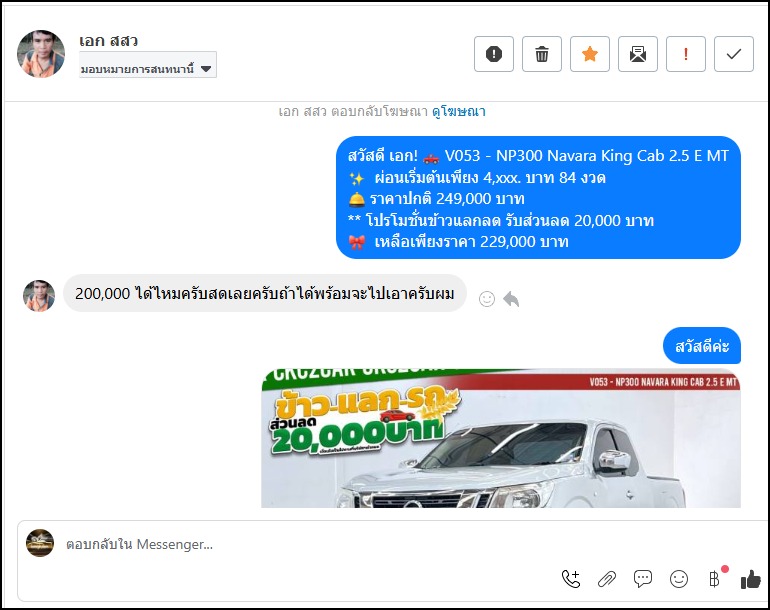Select the blue สวัสดีค่ะ message bubble
Screen dimensions: 770x610
tap(702, 346)
